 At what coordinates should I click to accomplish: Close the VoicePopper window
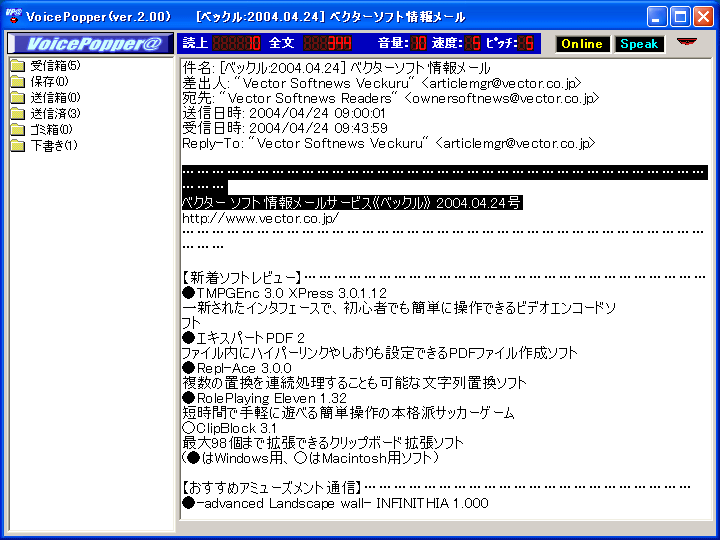[x=703, y=17]
